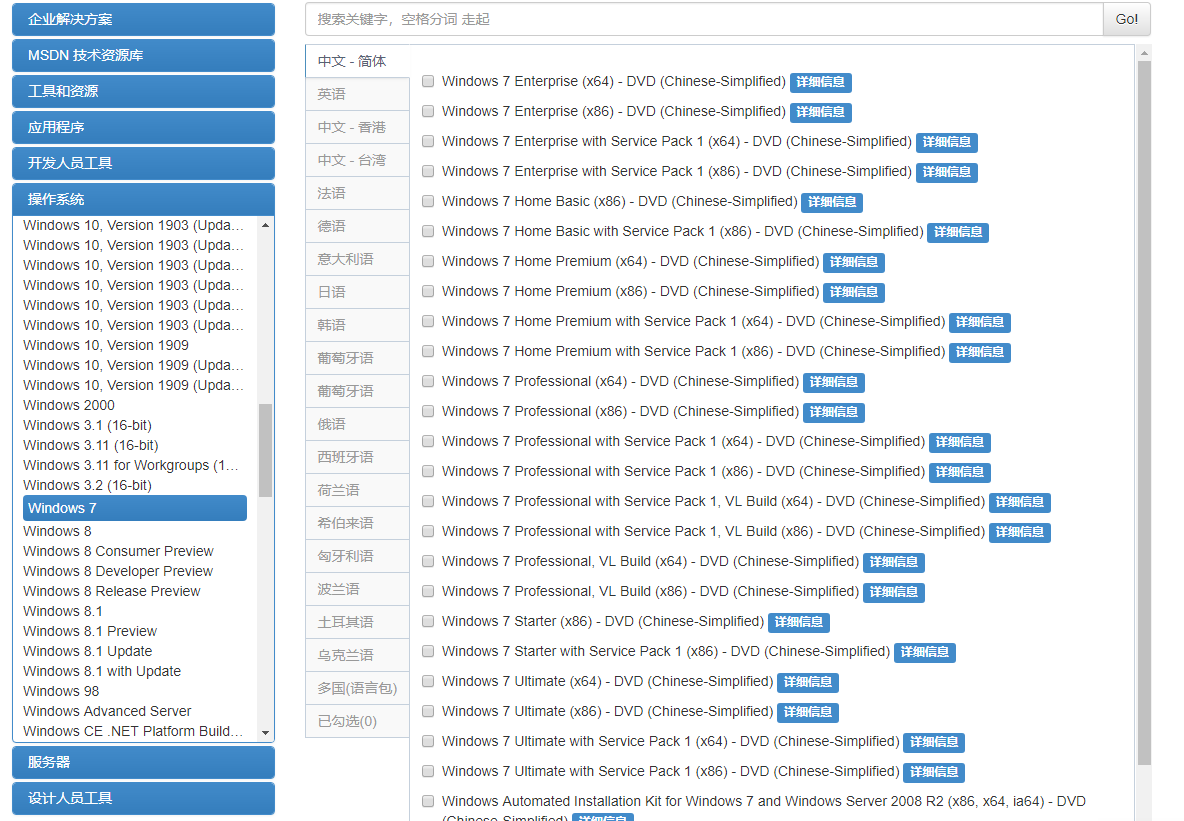This screenshot has width=1184, height=821.
Task: Focus the keyword search input field
Action: point(703,19)
